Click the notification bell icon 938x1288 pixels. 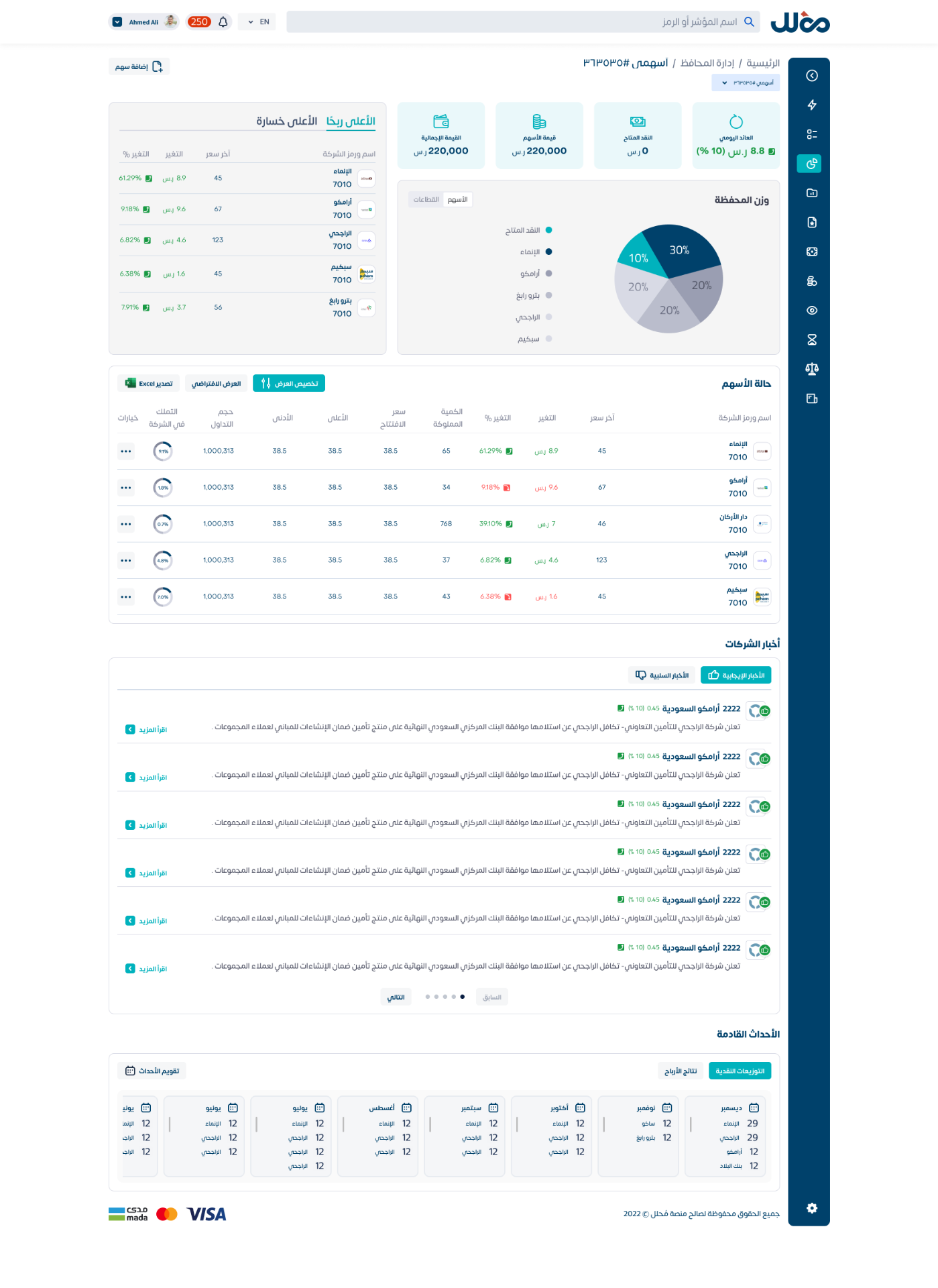223,22
